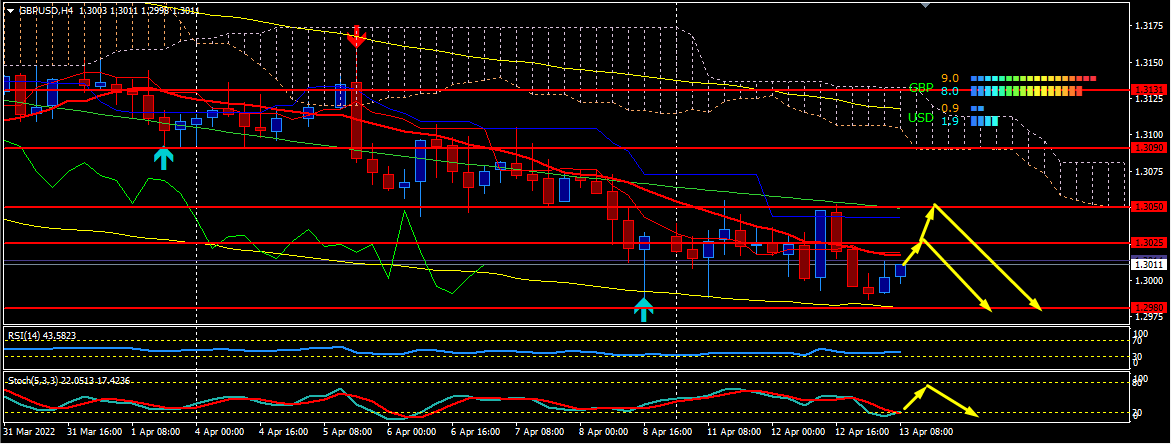Click the 20 level on Stoch scale

(x=1139, y=411)
